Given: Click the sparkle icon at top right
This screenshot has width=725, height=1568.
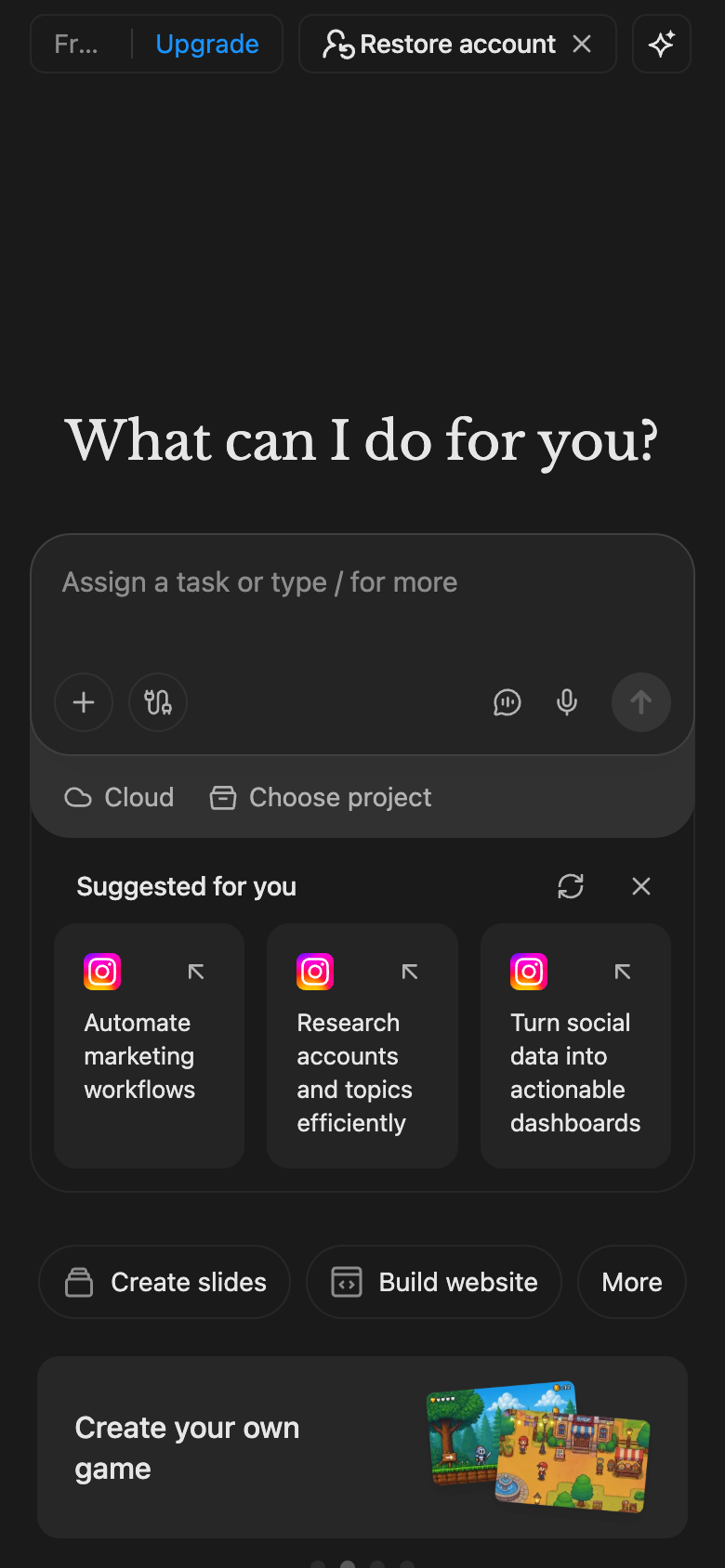Looking at the screenshot, I should (x=662, y=44).
